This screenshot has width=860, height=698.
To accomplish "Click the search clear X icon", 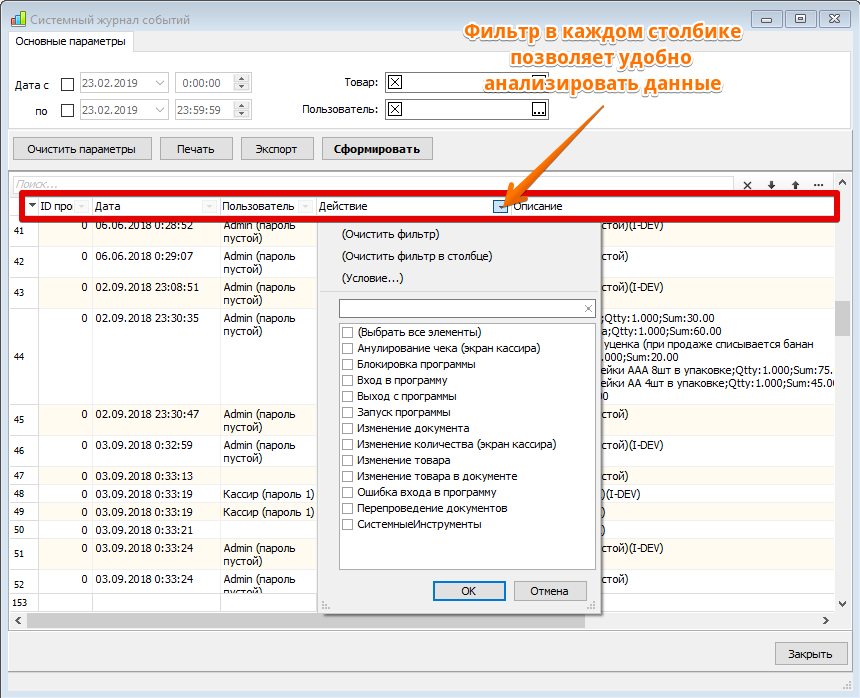I will click(747, 185).
